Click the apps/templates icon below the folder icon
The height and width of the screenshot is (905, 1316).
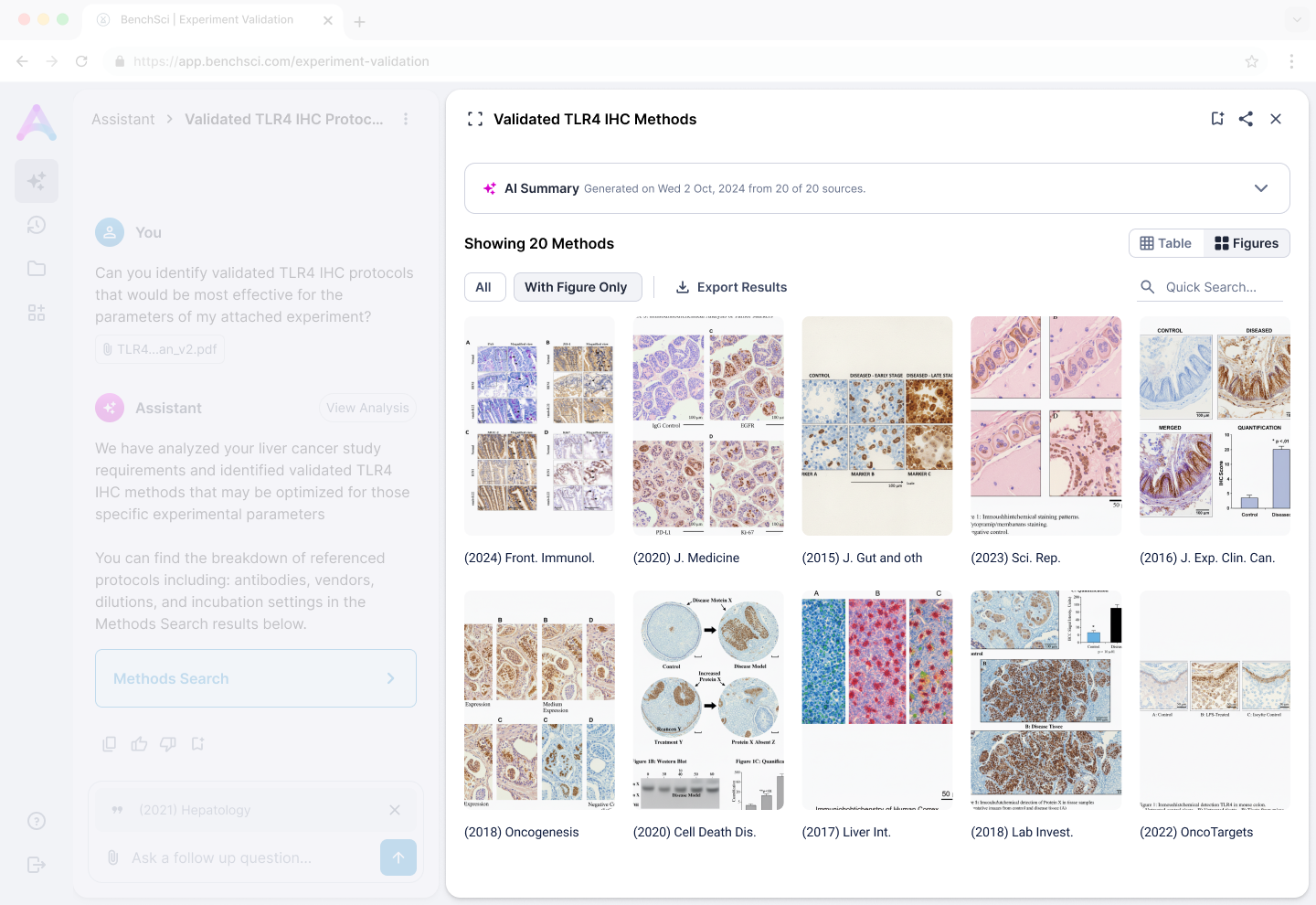[37, 312]
